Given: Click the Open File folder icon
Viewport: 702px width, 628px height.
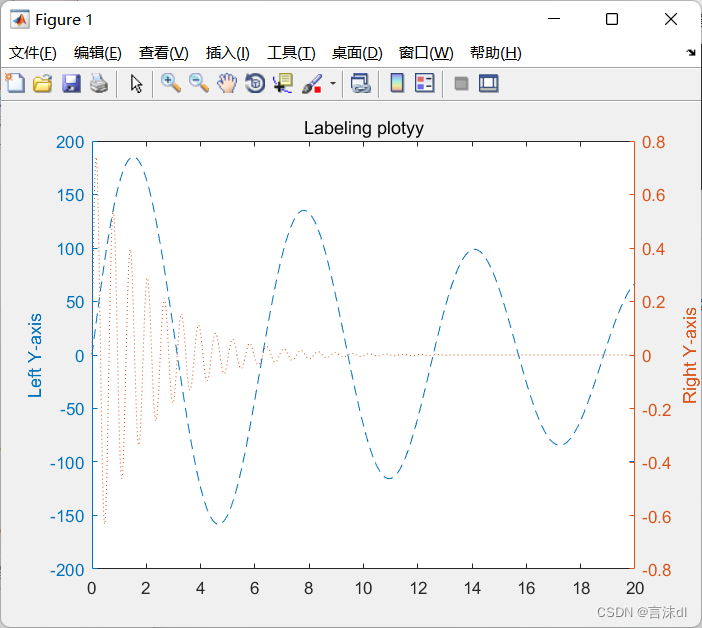Looking at the screenshot, I should [x=42, y=84].
